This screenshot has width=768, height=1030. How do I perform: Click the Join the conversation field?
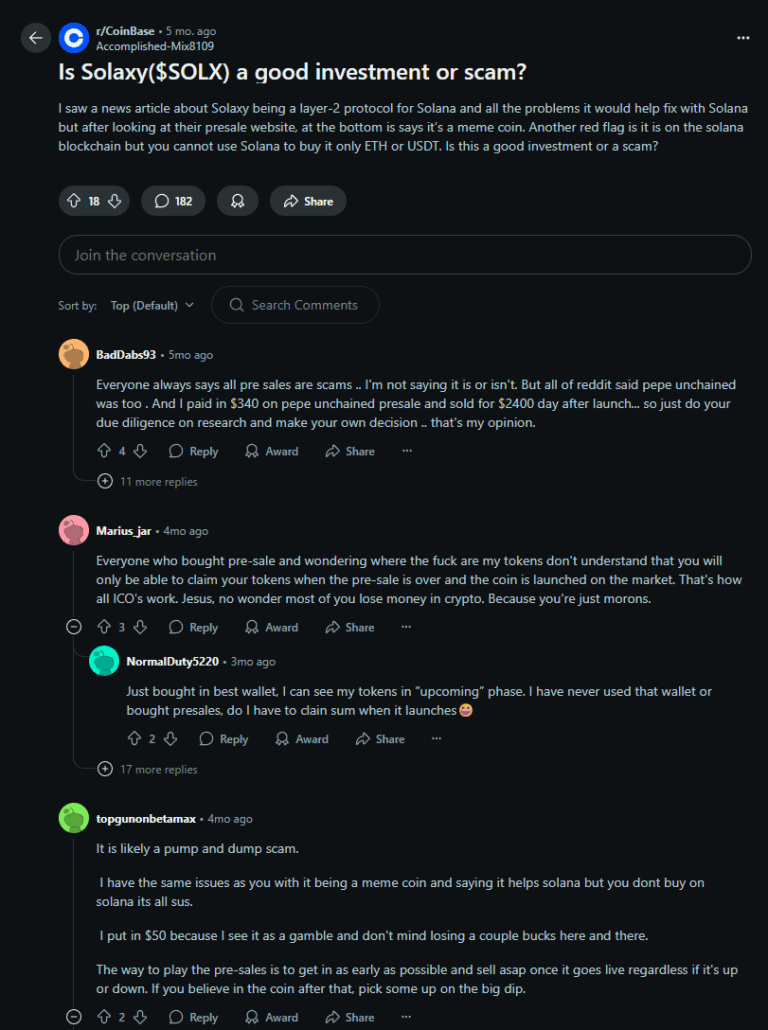point(404,255)
